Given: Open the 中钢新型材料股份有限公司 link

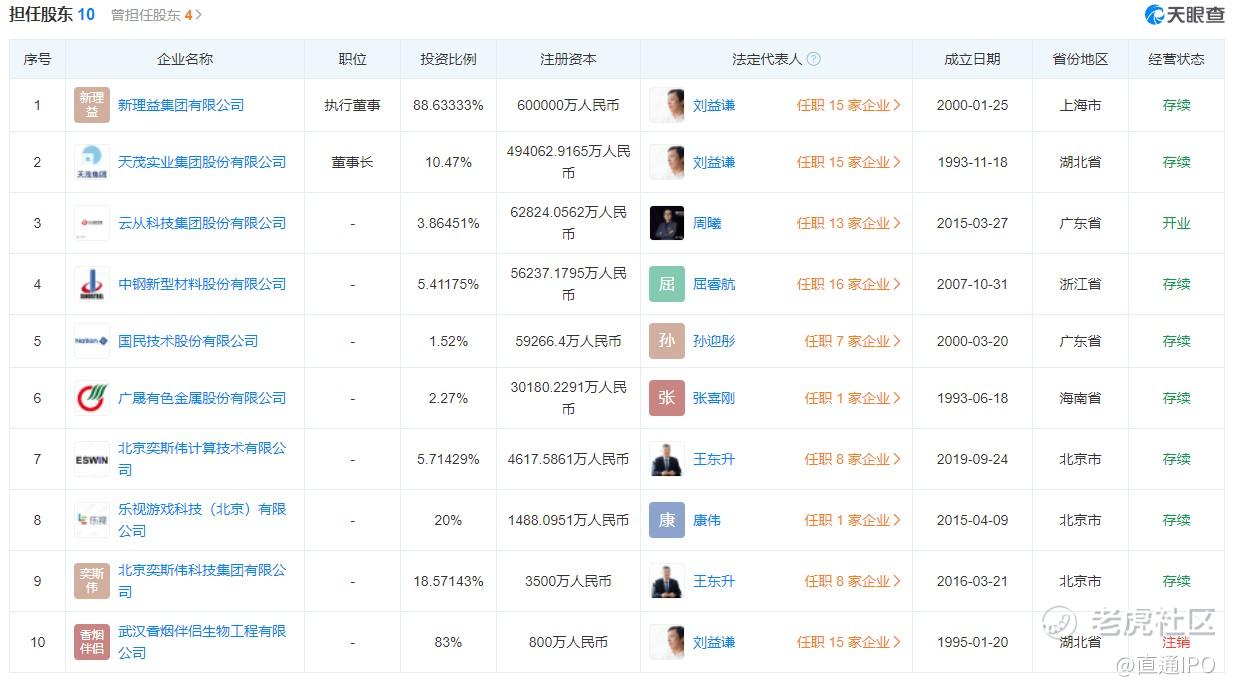Looking at the screenshot, I should pyautogui.click(x=202, y=284).
